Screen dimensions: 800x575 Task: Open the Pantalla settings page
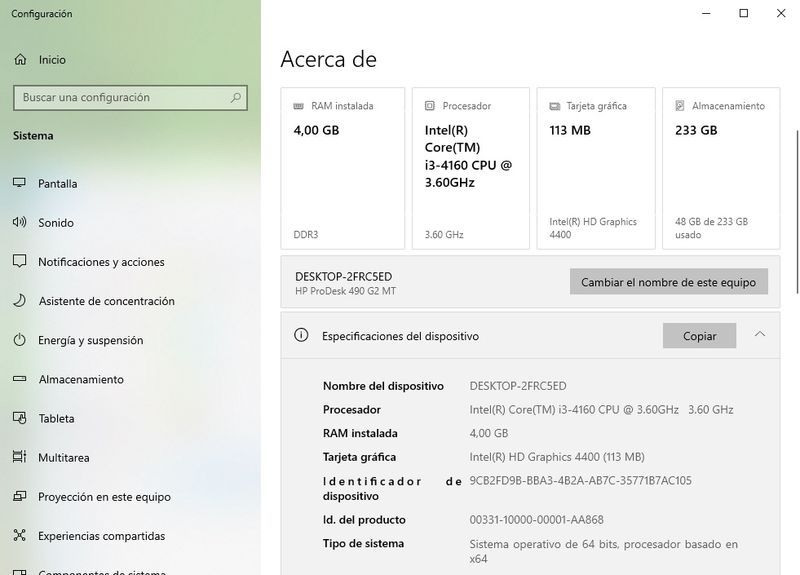(130, 184)
